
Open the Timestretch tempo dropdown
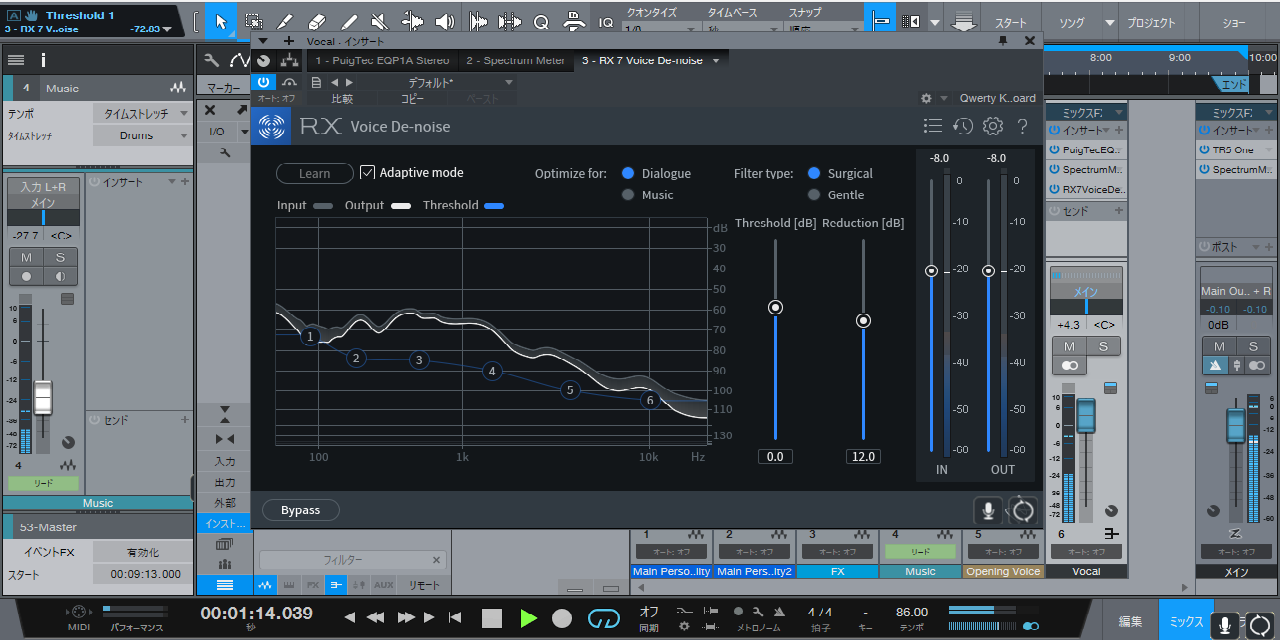click(x=141, y=114)
